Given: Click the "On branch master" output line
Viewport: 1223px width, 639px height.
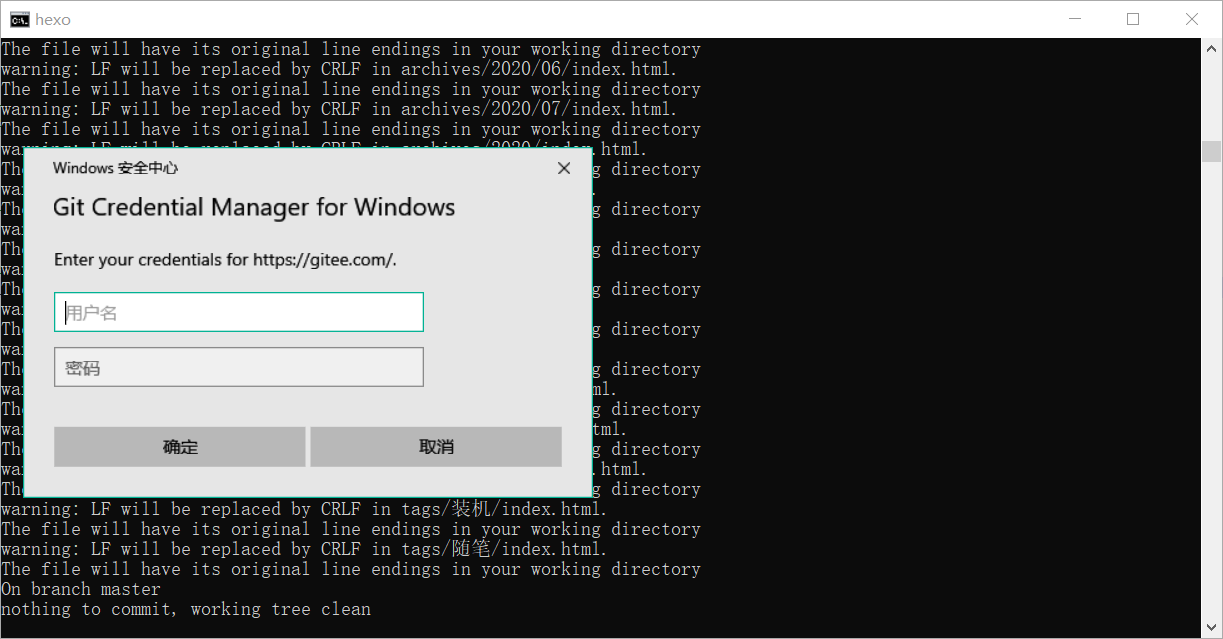Looking at the screenshot, I should pyautogui.click(x=81, y=589).
